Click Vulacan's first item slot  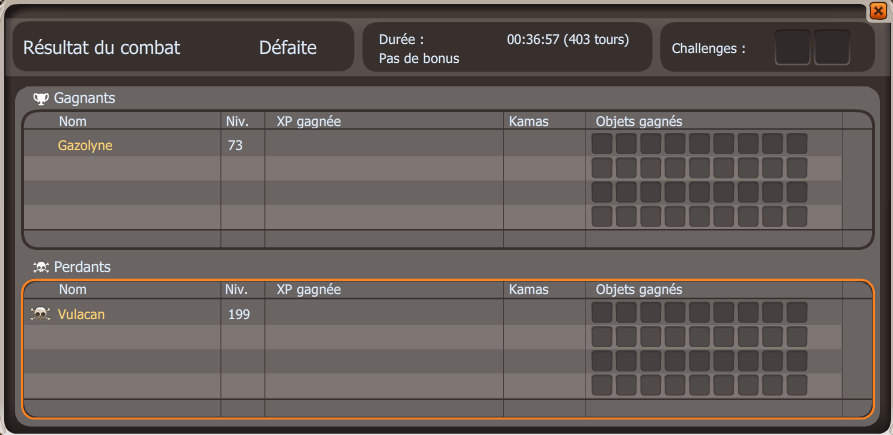[601, 313]
